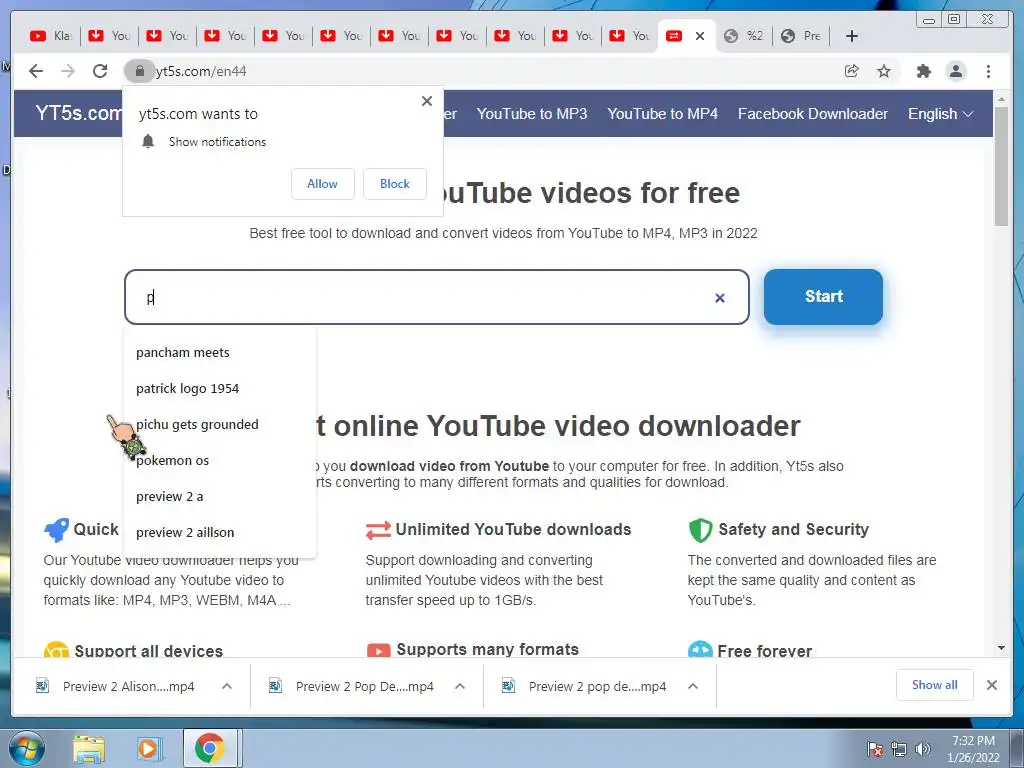This screenshot has height=768, width=1024.
Task: Click the notification bell icon in popup
Action: click(148, 141)
